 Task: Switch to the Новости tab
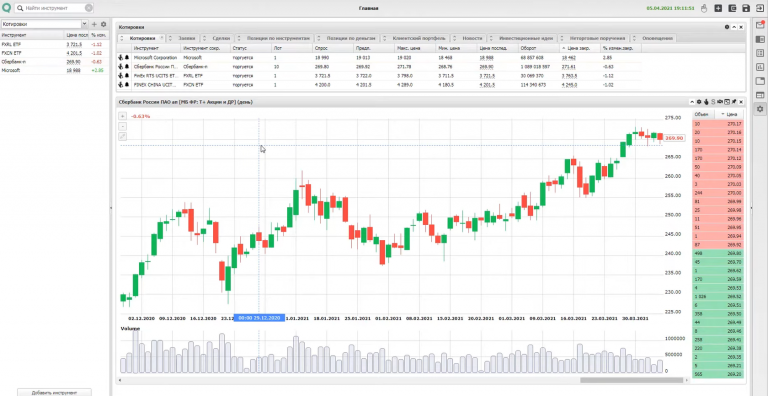click(x=472, y=38)
